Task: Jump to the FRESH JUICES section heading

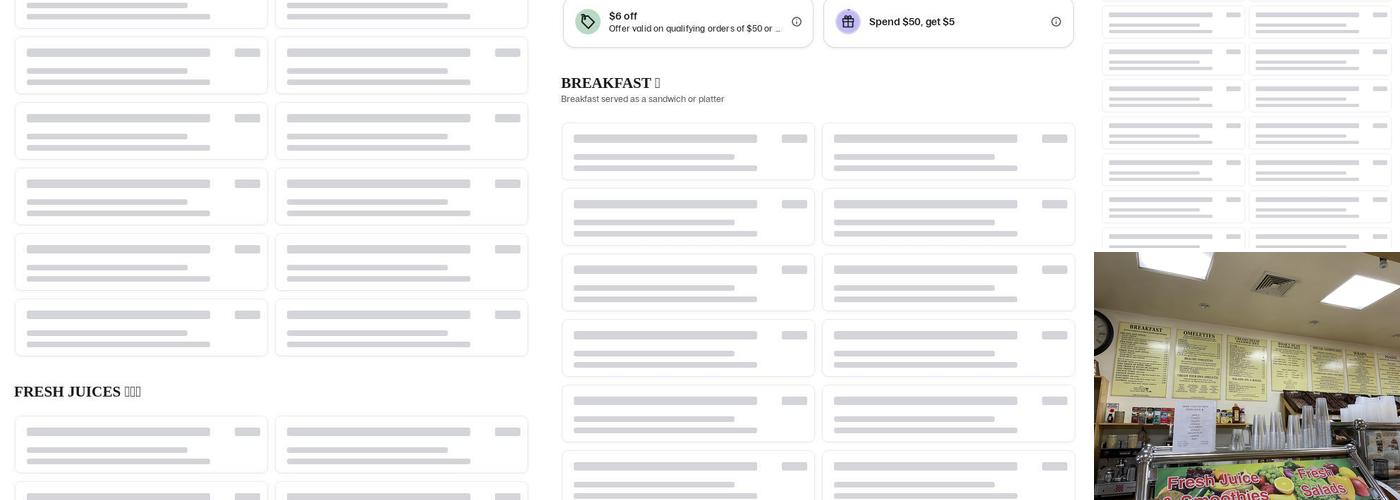Action: (x=67, y=392)
